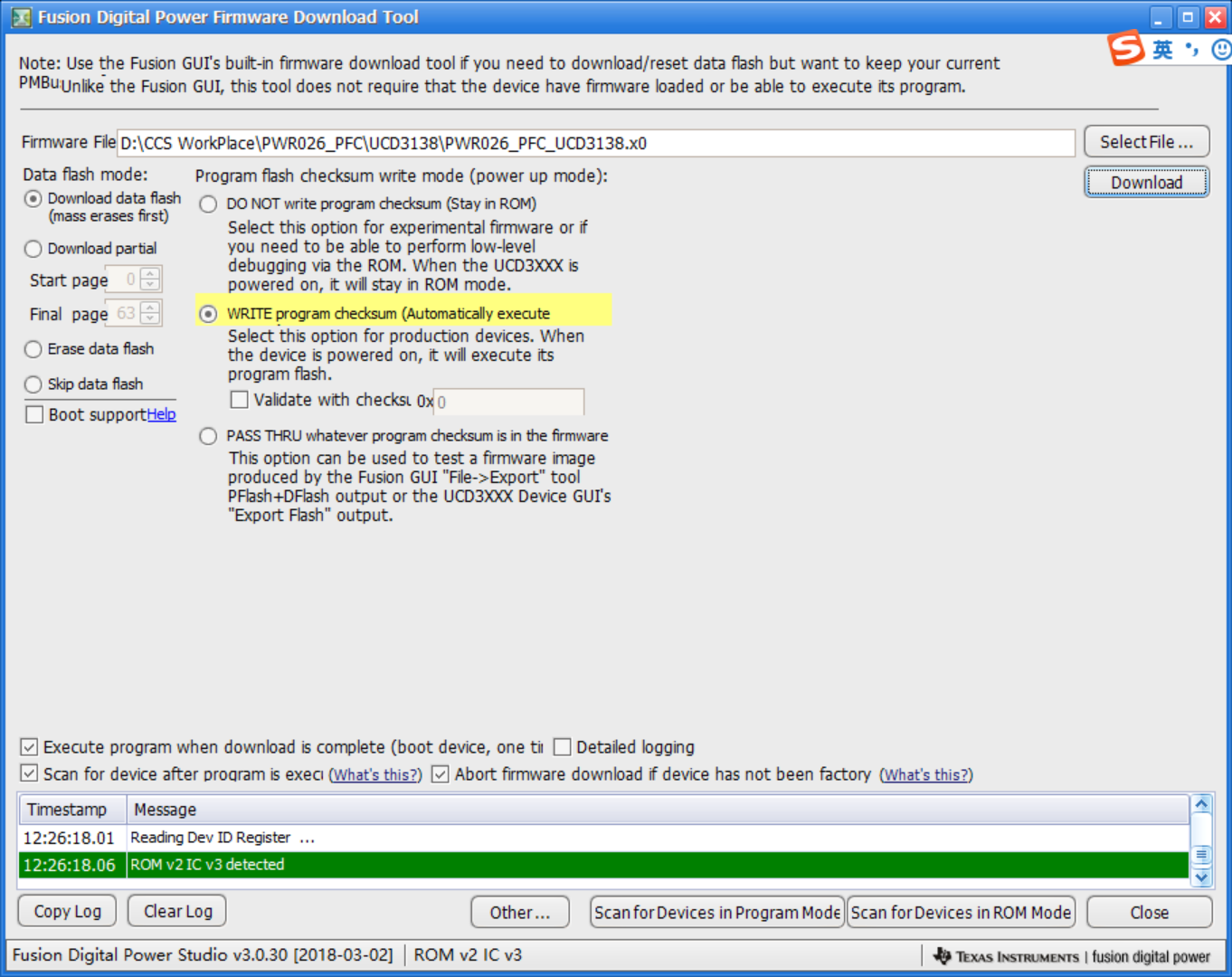Viewport: 1232px width, 977px height.
Task: Open the Sogou smiley emoji icon
Action: click(x=1221, y=50)
